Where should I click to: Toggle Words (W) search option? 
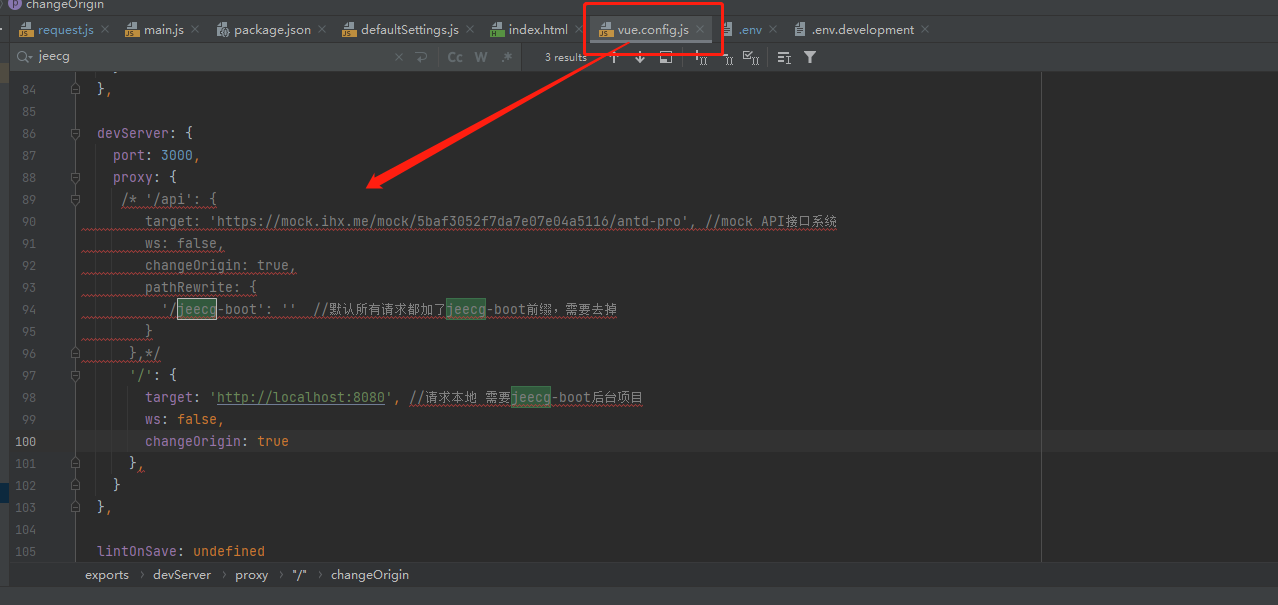(481, 57)
